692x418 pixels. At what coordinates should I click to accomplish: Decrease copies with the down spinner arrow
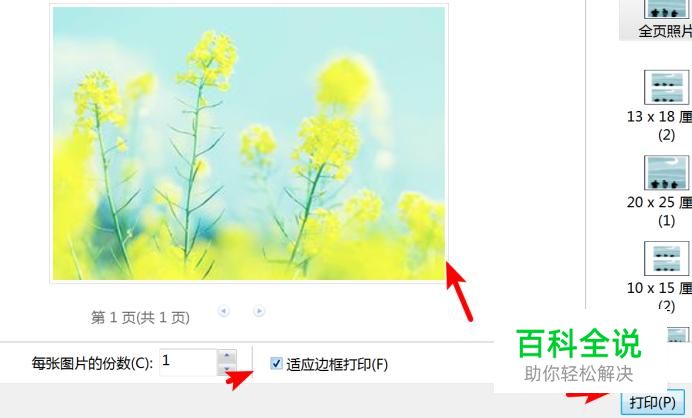(x=227, y=369)
